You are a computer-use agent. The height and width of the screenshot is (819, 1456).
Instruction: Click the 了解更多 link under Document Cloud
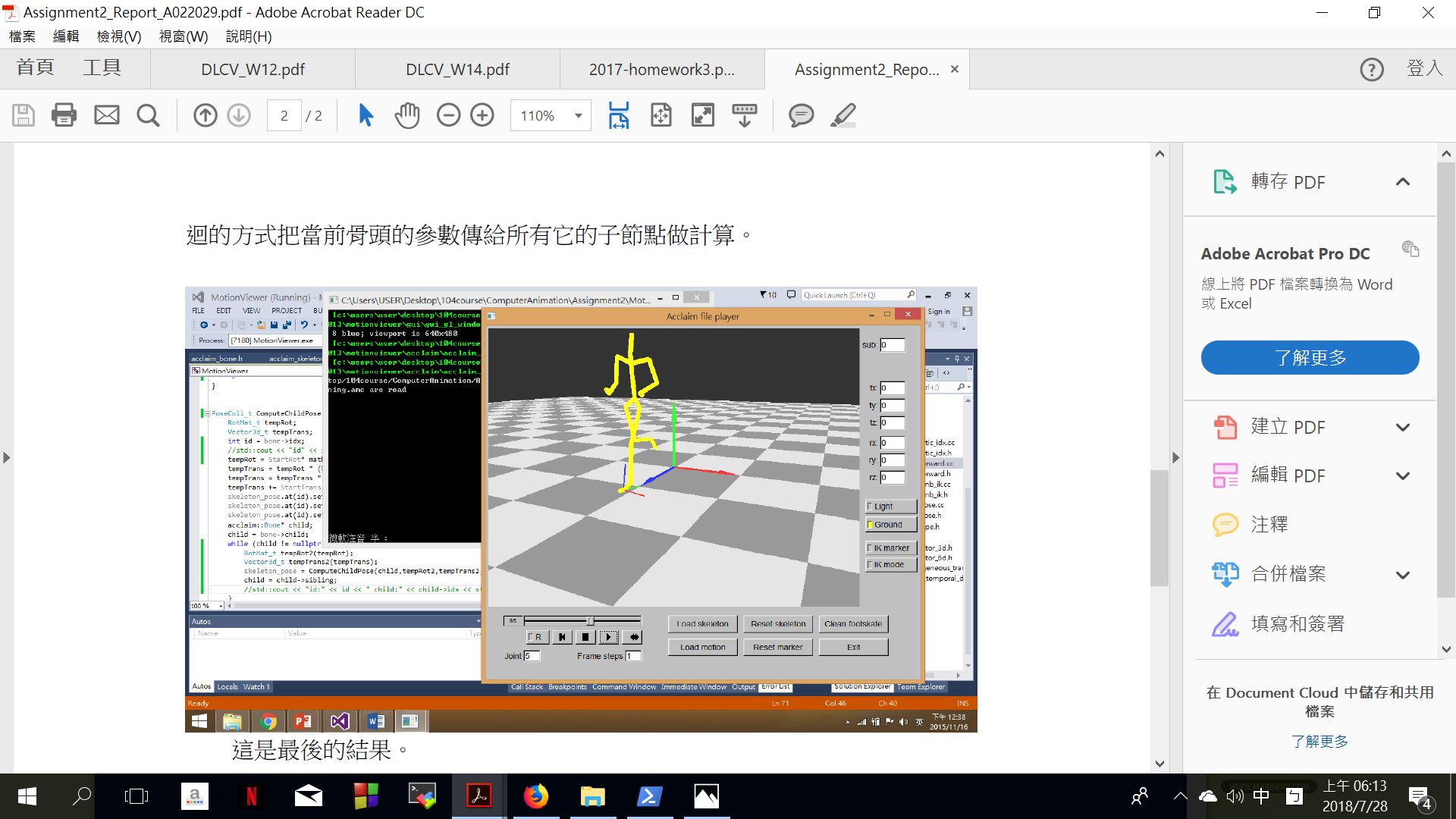1319,741
